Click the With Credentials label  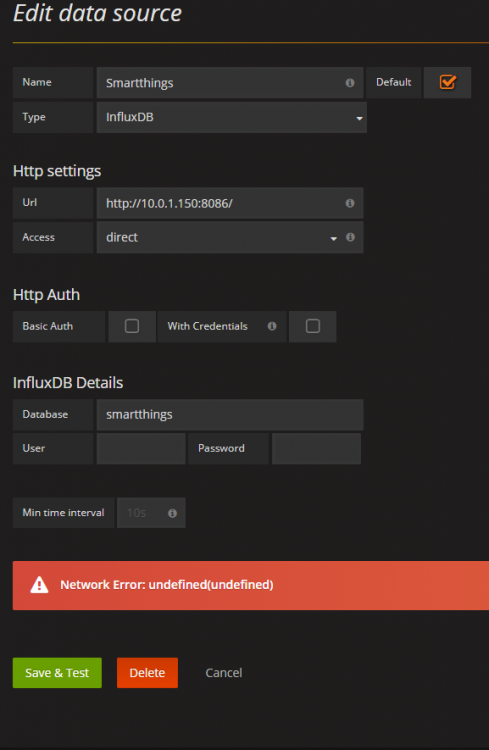click(x=207, y=326)
